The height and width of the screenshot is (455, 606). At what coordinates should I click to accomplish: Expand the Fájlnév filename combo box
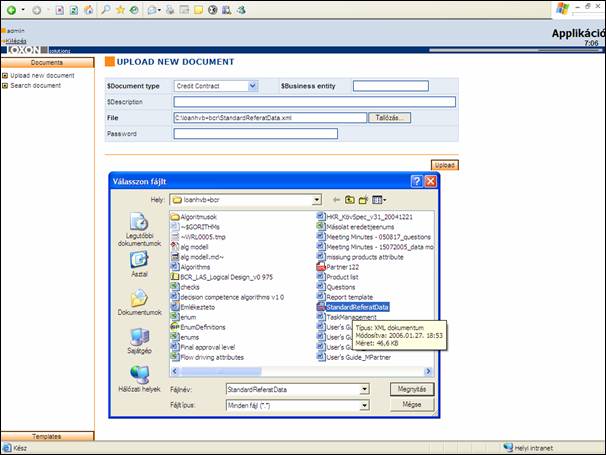[x=363, y=390]
